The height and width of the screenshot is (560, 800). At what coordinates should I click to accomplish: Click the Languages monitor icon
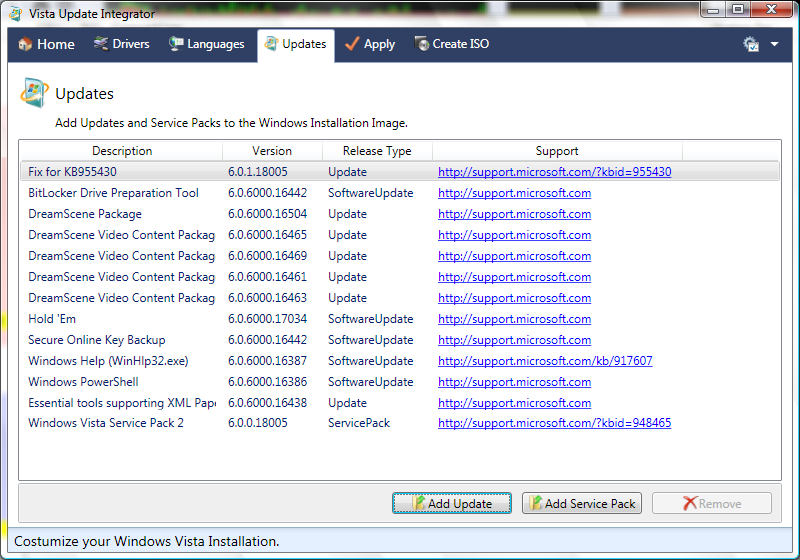click(176, 44)
